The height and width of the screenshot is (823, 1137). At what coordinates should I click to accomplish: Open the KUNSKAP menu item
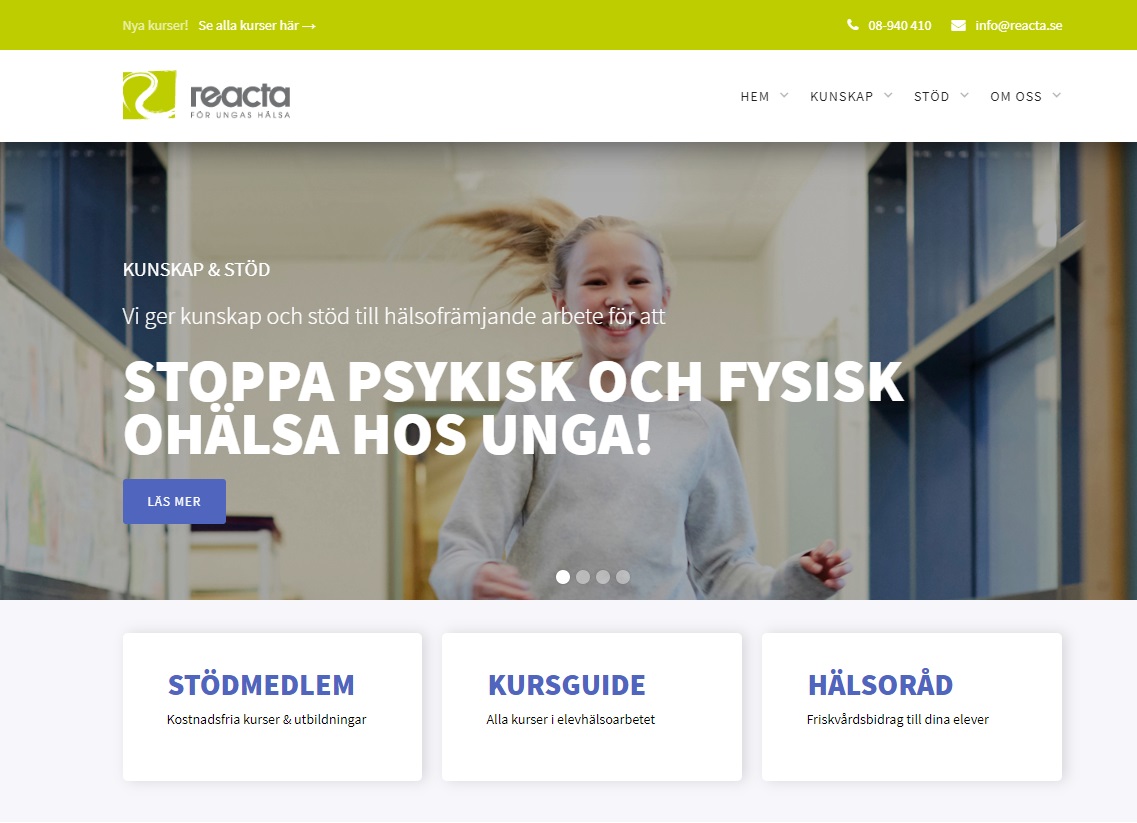(841, 96)
